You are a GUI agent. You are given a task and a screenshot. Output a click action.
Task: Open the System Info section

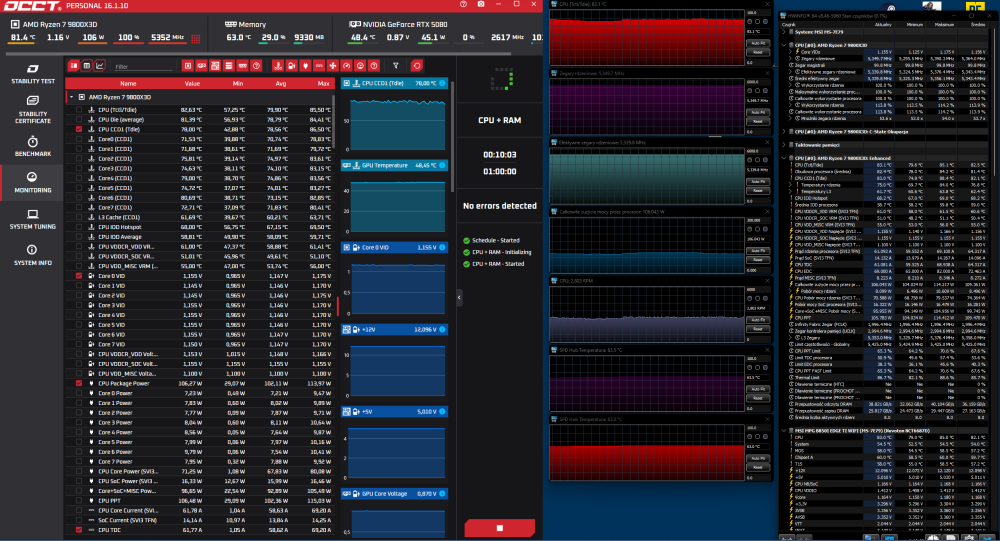(x=33, y=255)
